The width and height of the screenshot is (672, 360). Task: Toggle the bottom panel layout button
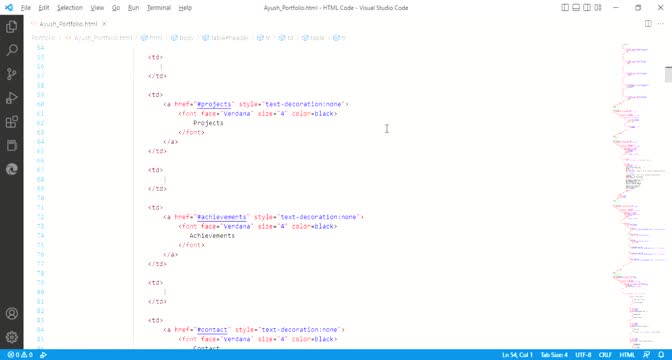(576, 8)
